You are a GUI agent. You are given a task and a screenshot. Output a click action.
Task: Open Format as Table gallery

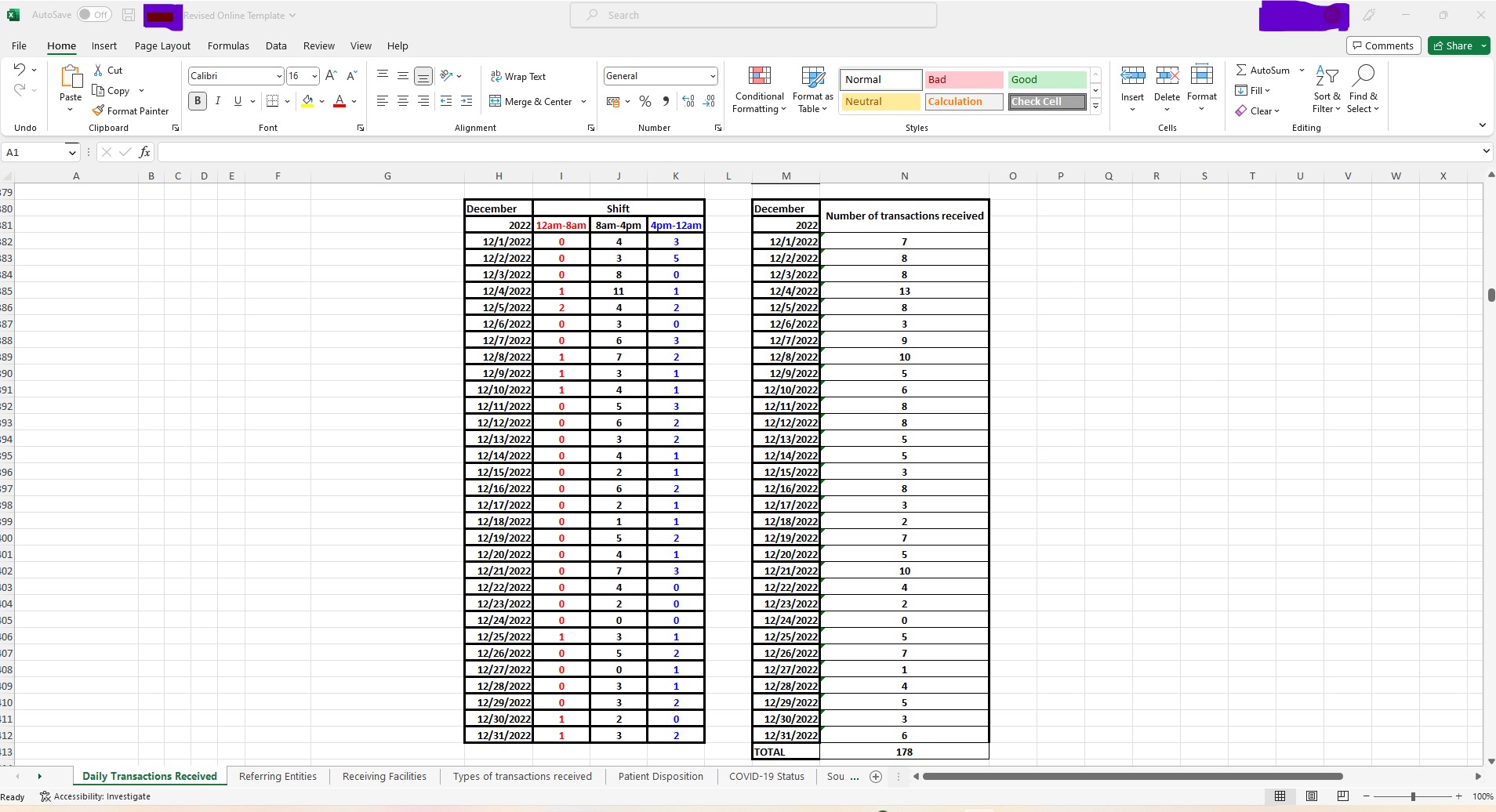pos(813,89)
